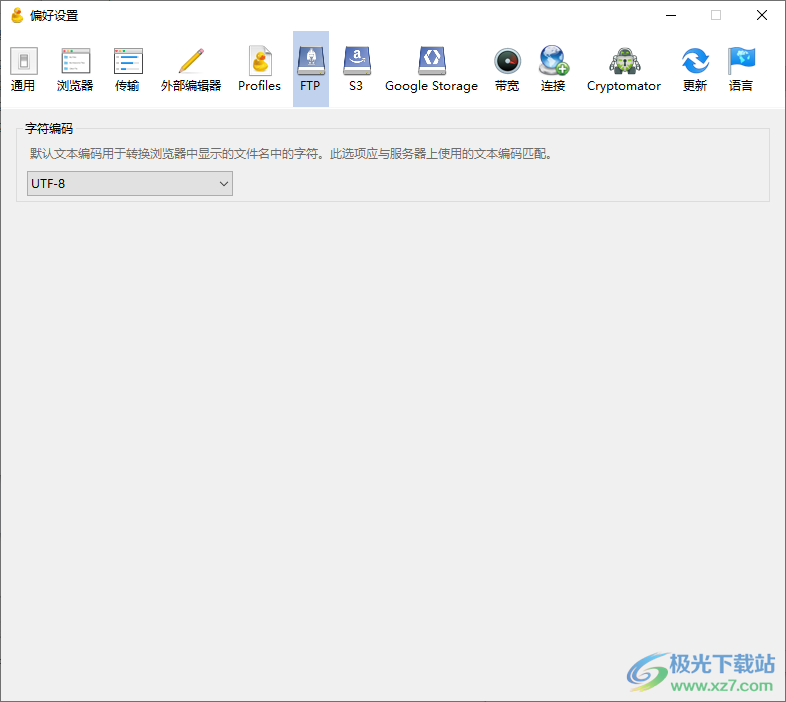Open the 通用 general preferences icon
The height and width of the screenshot is (702, 786).
pos(23,61)
